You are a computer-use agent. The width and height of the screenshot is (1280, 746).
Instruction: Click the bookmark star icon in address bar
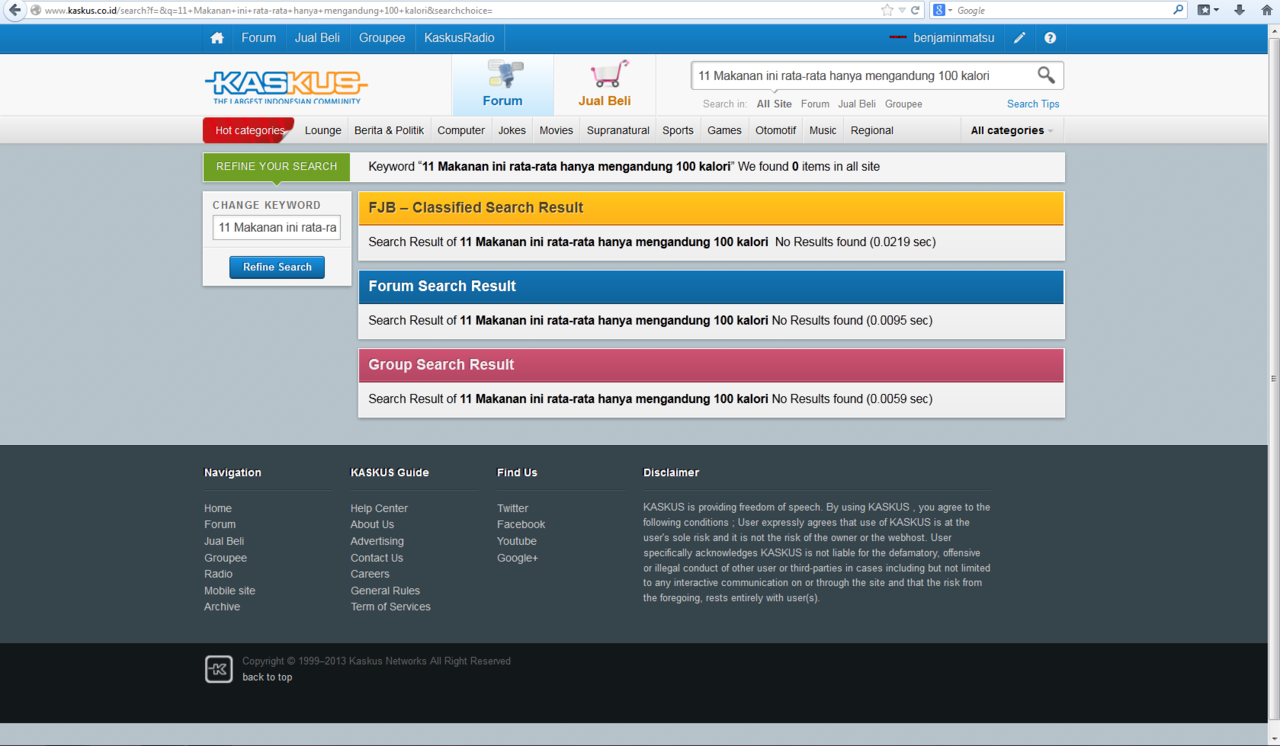[x=887, y=10]
